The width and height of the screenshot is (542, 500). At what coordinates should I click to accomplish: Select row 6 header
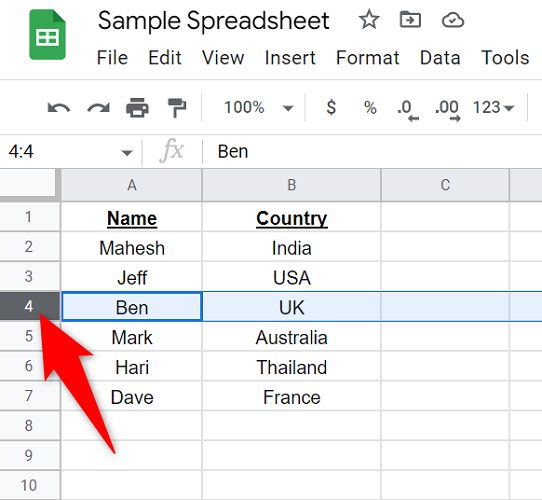30,366
